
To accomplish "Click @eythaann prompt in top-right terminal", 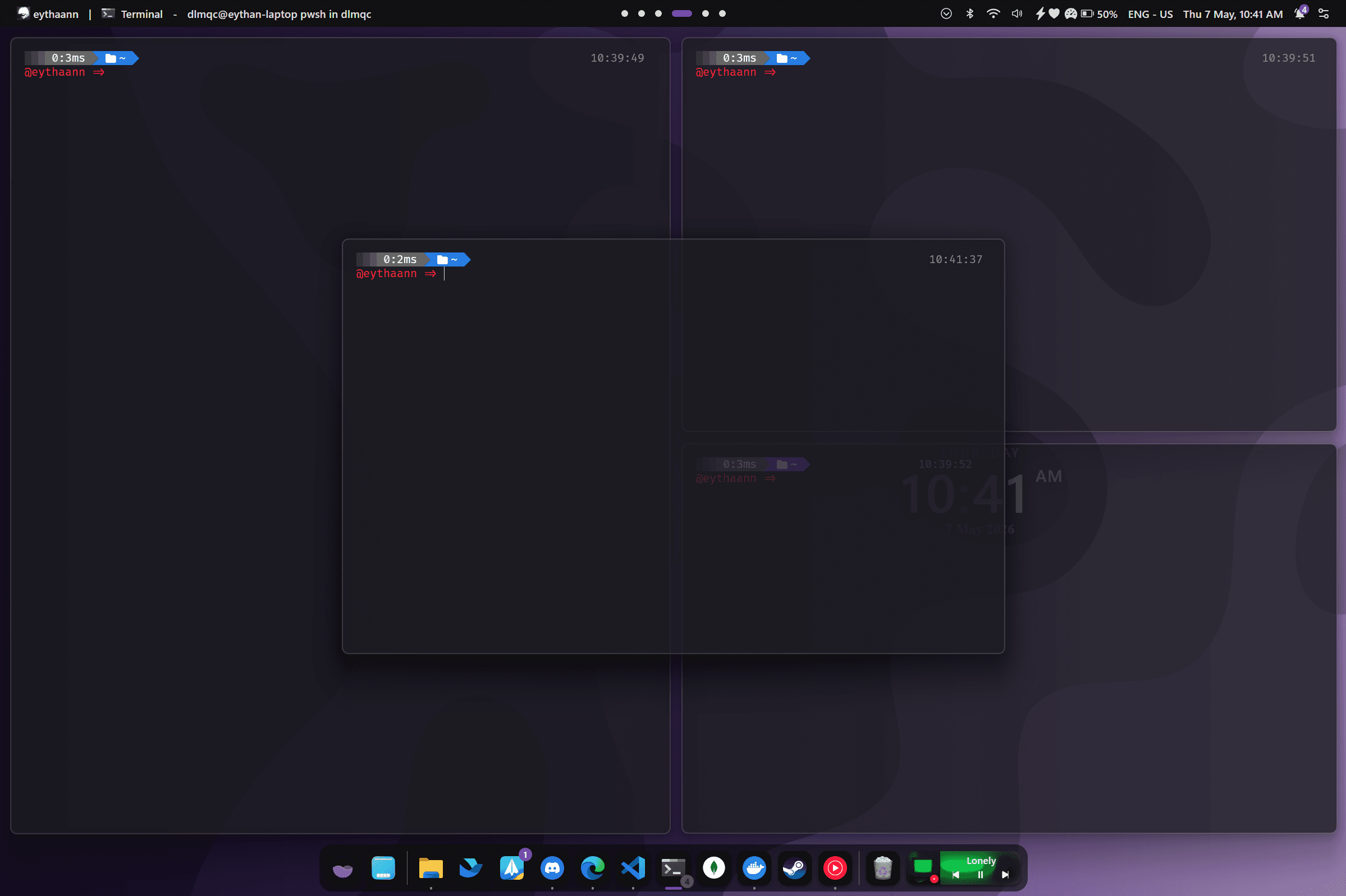I will (x=726, y=72).
